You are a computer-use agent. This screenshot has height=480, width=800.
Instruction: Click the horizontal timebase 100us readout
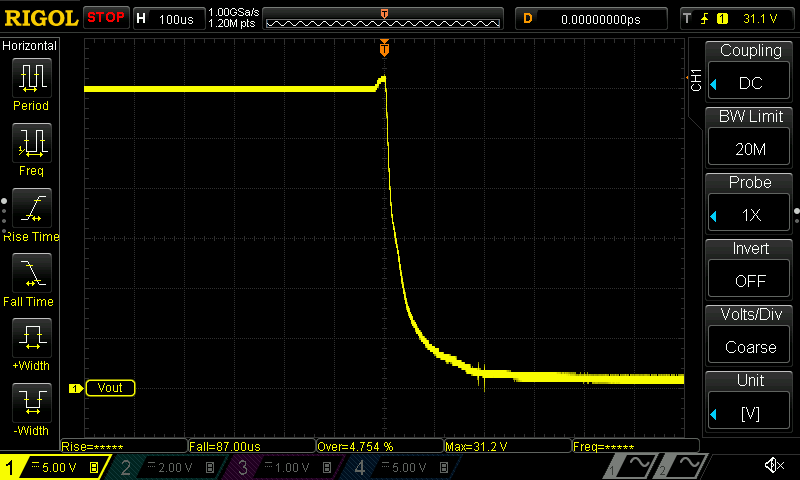click(x=176, y=19)
